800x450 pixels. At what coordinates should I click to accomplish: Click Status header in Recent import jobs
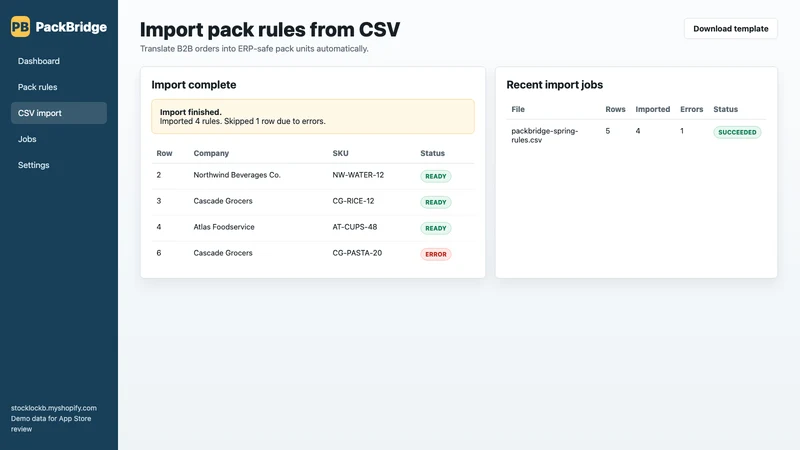726,109
